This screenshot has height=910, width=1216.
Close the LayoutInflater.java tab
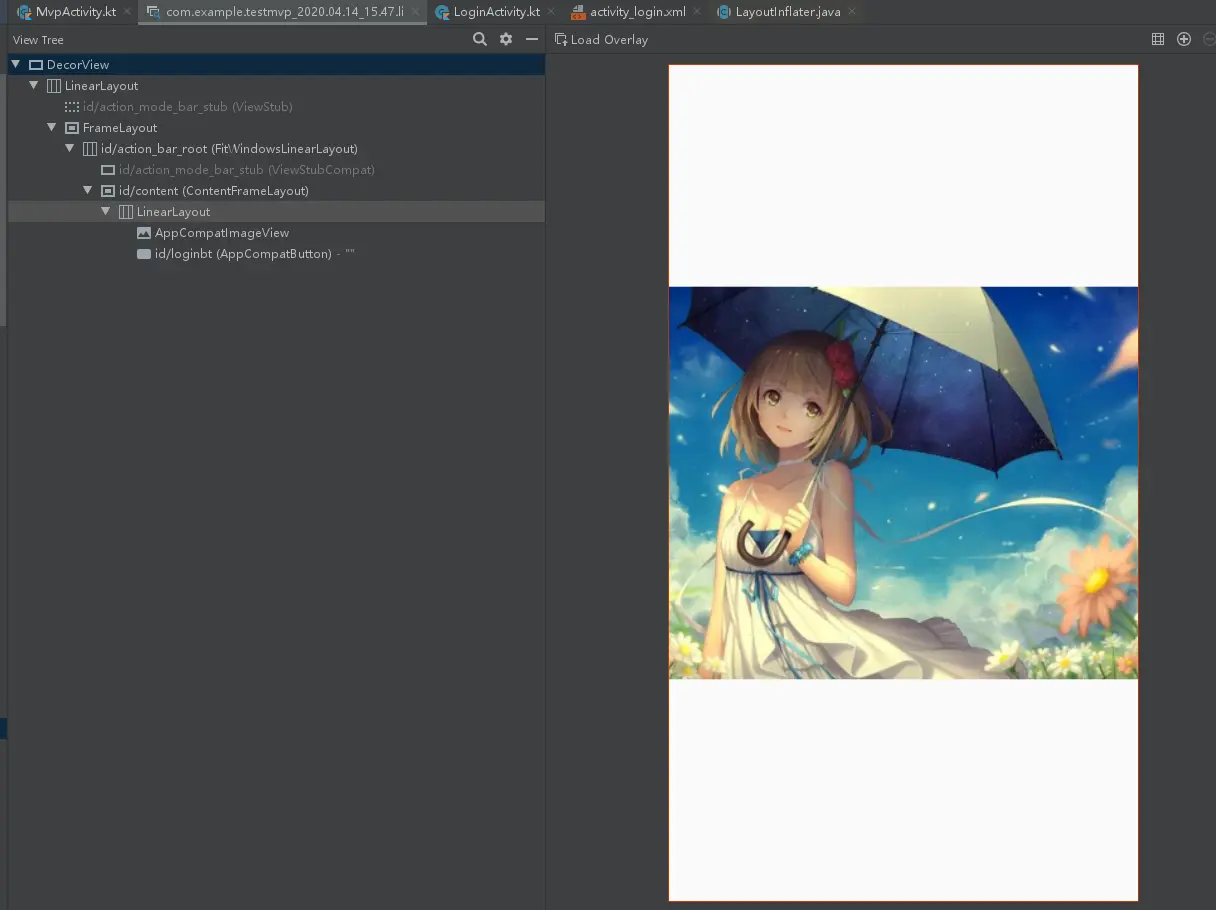coord(851,12)
